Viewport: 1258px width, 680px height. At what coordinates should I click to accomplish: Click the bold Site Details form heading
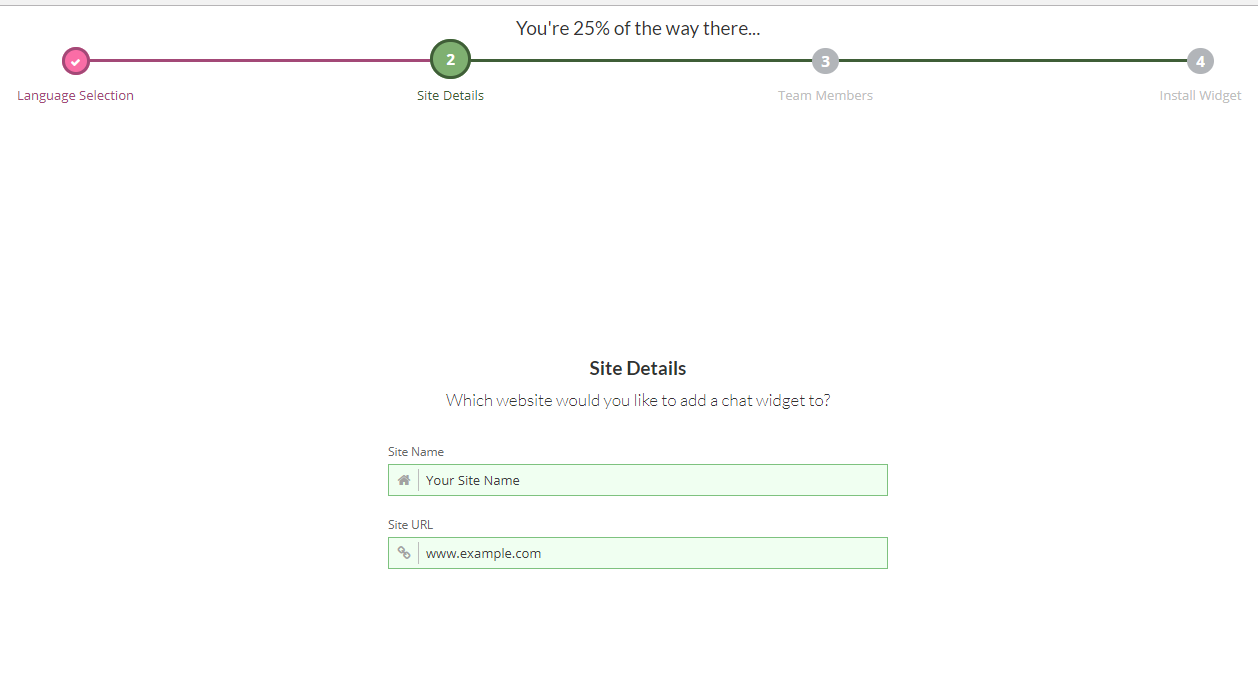(638, 368)
